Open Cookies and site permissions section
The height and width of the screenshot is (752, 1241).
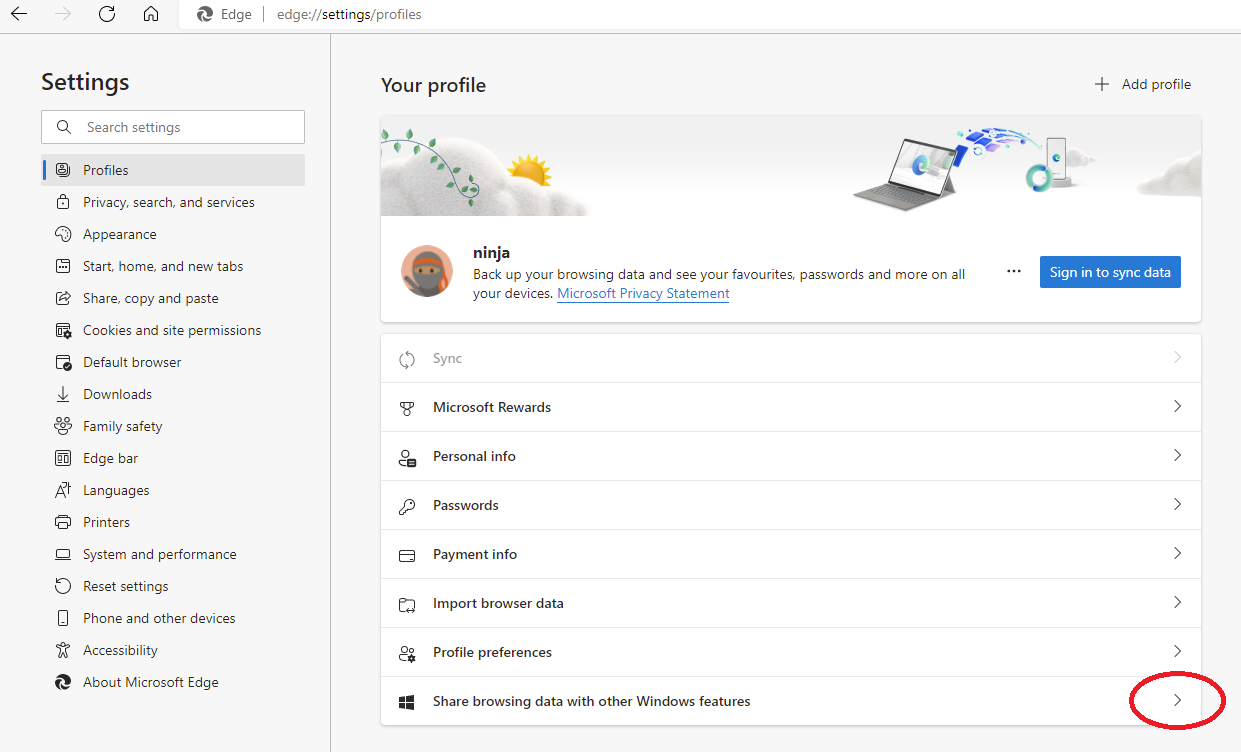pos(171,330)
